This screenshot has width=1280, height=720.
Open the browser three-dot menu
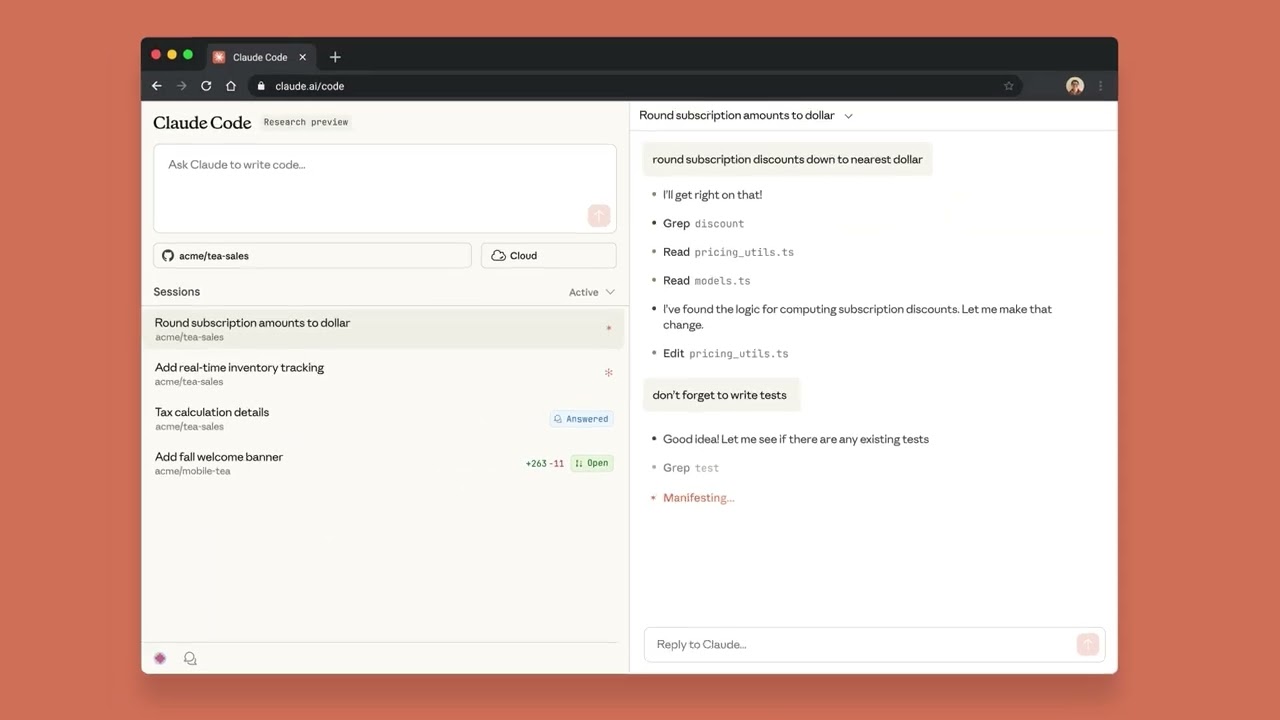[1100, 86]
